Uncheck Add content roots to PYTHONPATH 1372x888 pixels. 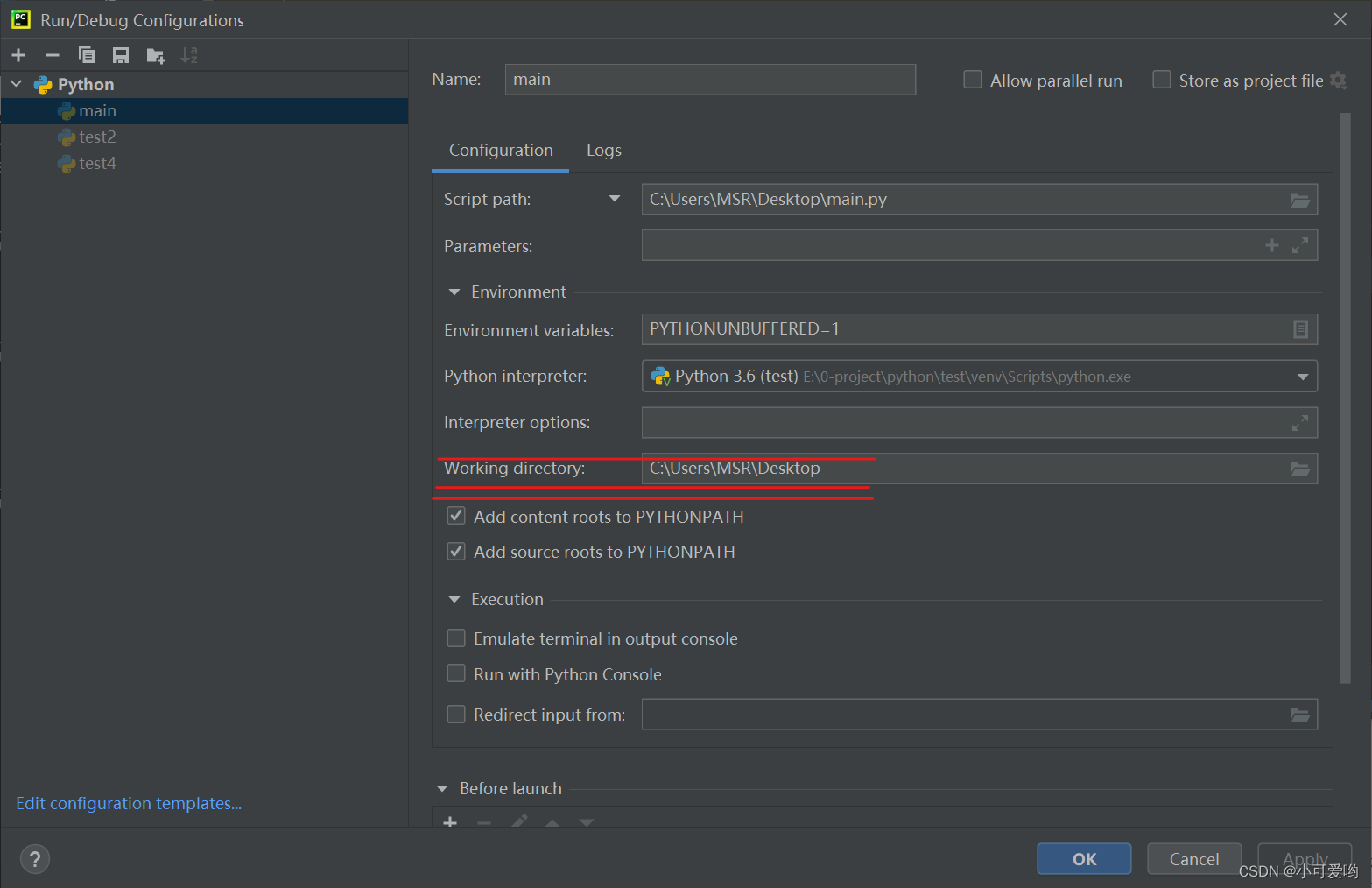click(x=456, y=517)
